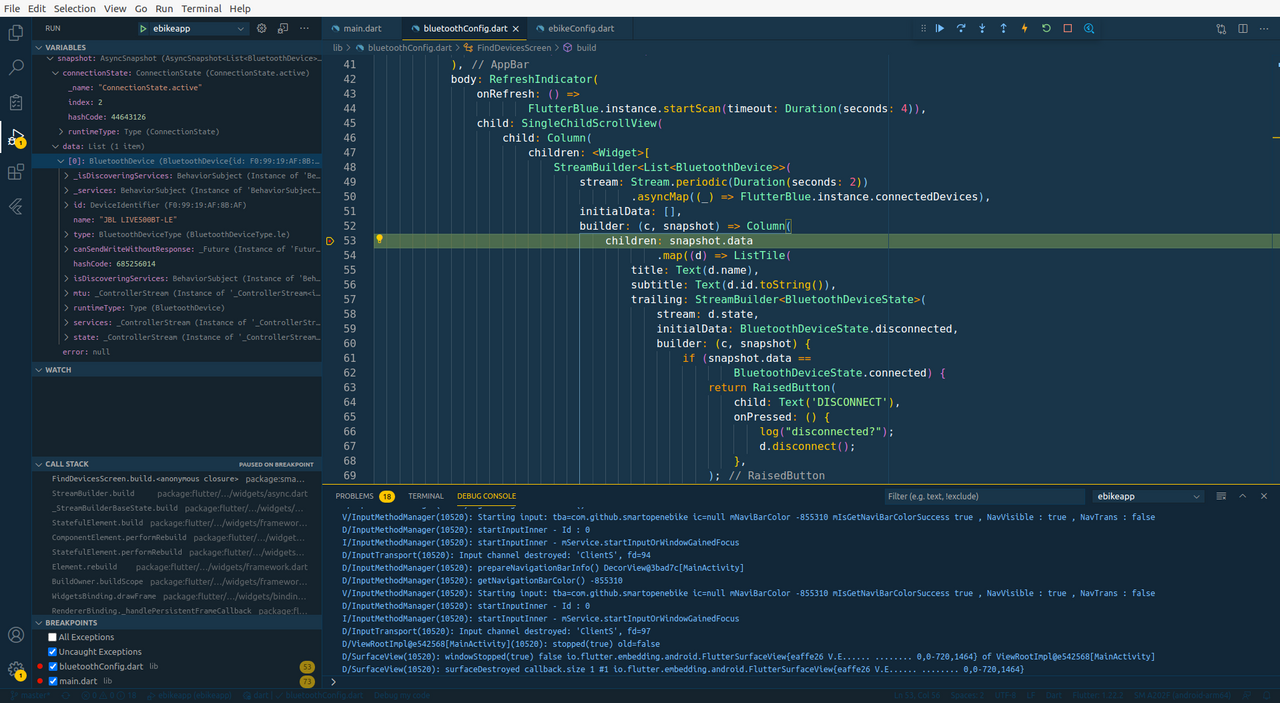Click the red Stop debugging square

1067,29
